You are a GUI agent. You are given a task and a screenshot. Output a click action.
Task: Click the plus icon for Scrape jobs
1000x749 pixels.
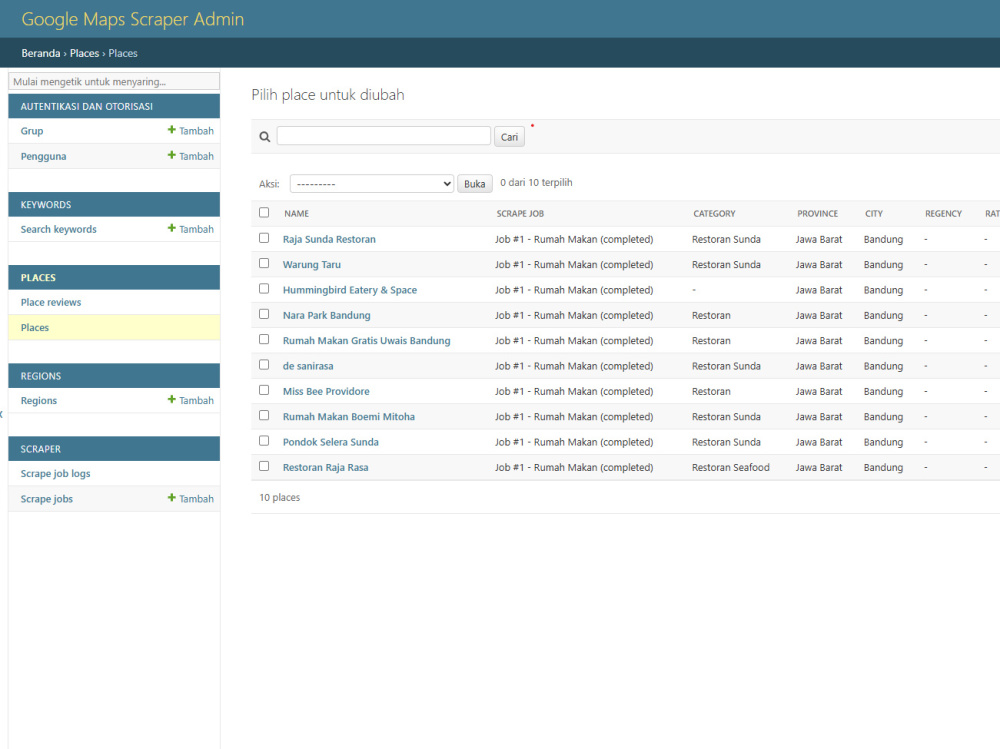pos(172,498)
